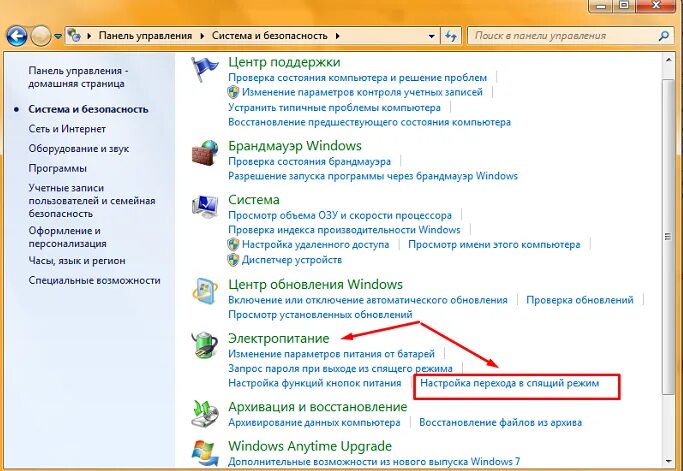Click the Система и безопасность breadcrumb

click(x=270, y=36)
